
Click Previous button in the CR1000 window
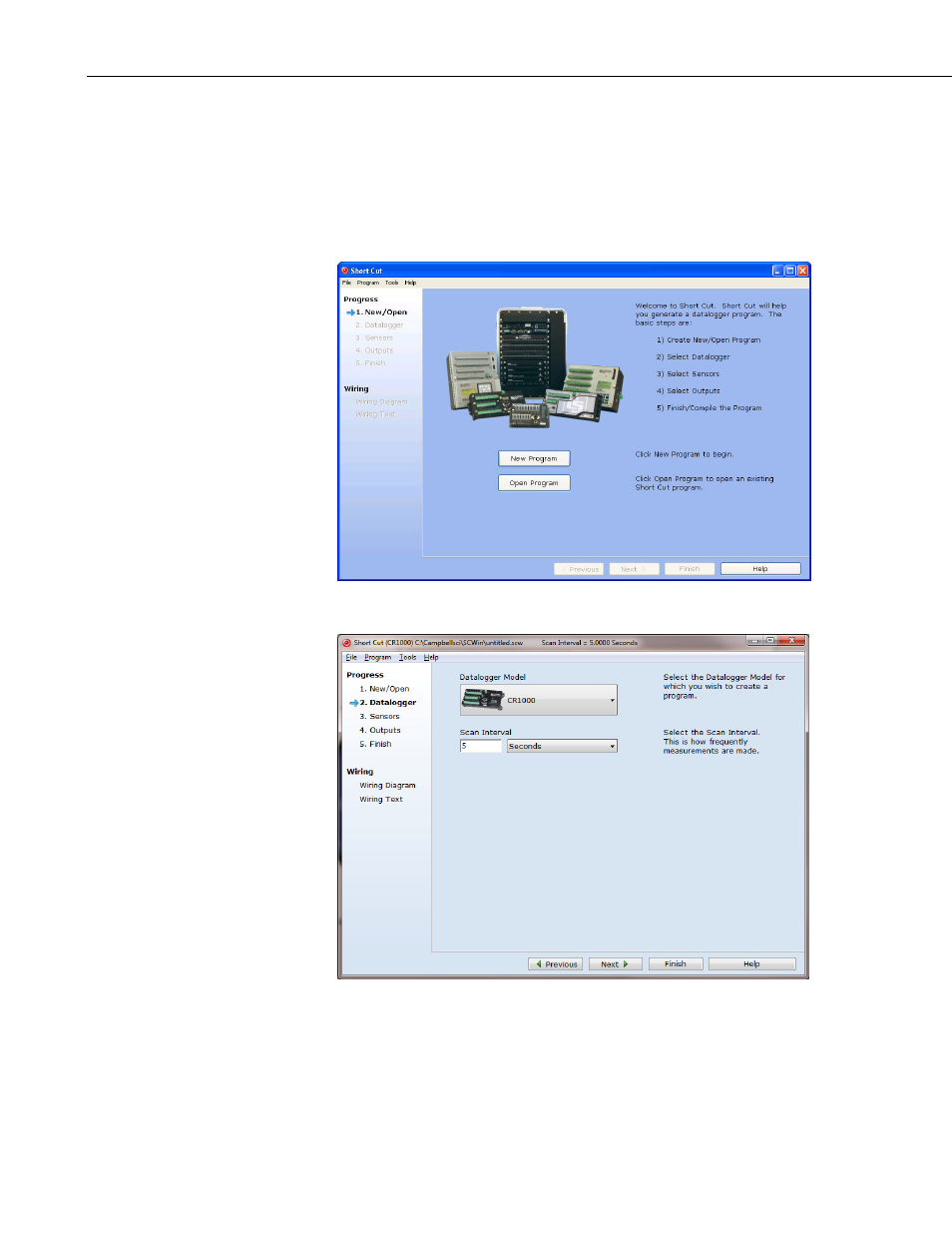click(555, 964)
